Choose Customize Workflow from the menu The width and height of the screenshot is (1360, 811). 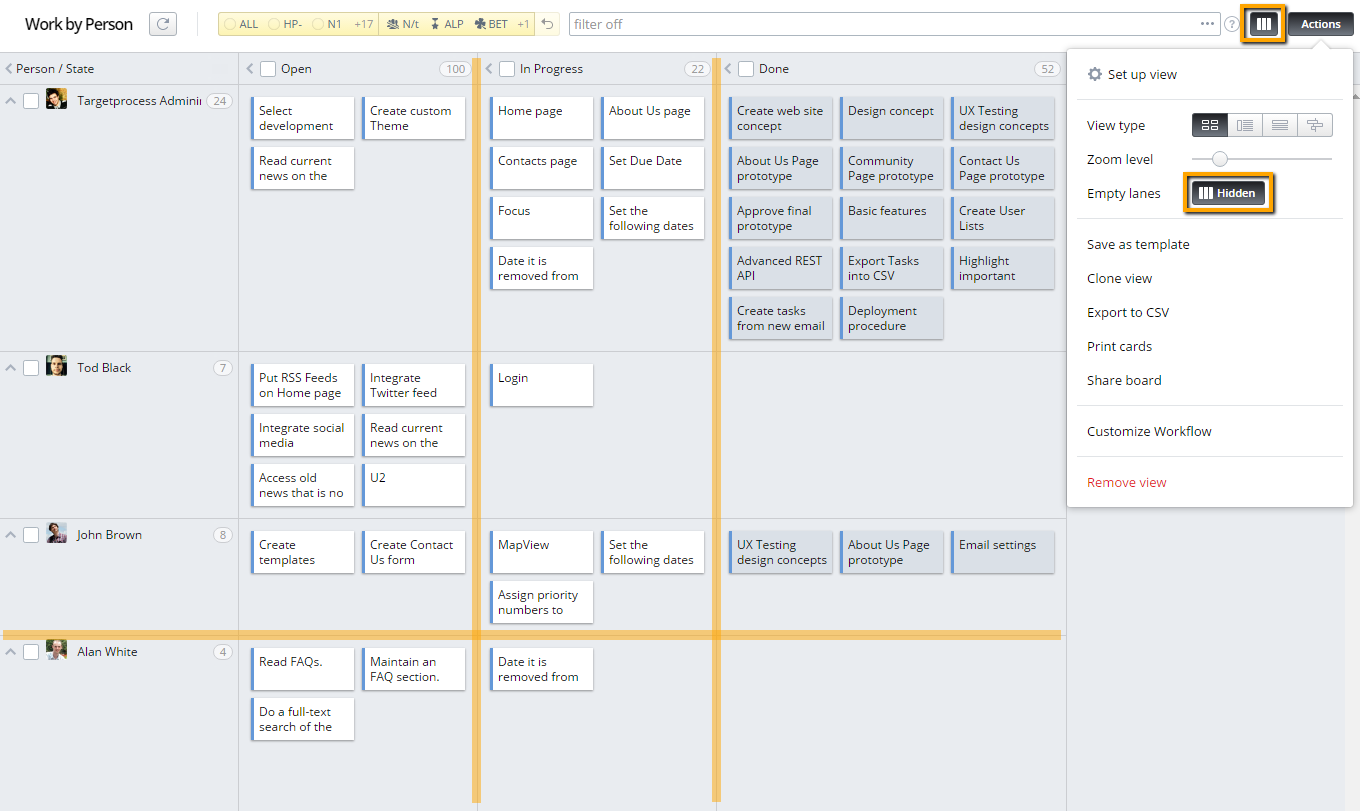click(x=1148, y=431)
